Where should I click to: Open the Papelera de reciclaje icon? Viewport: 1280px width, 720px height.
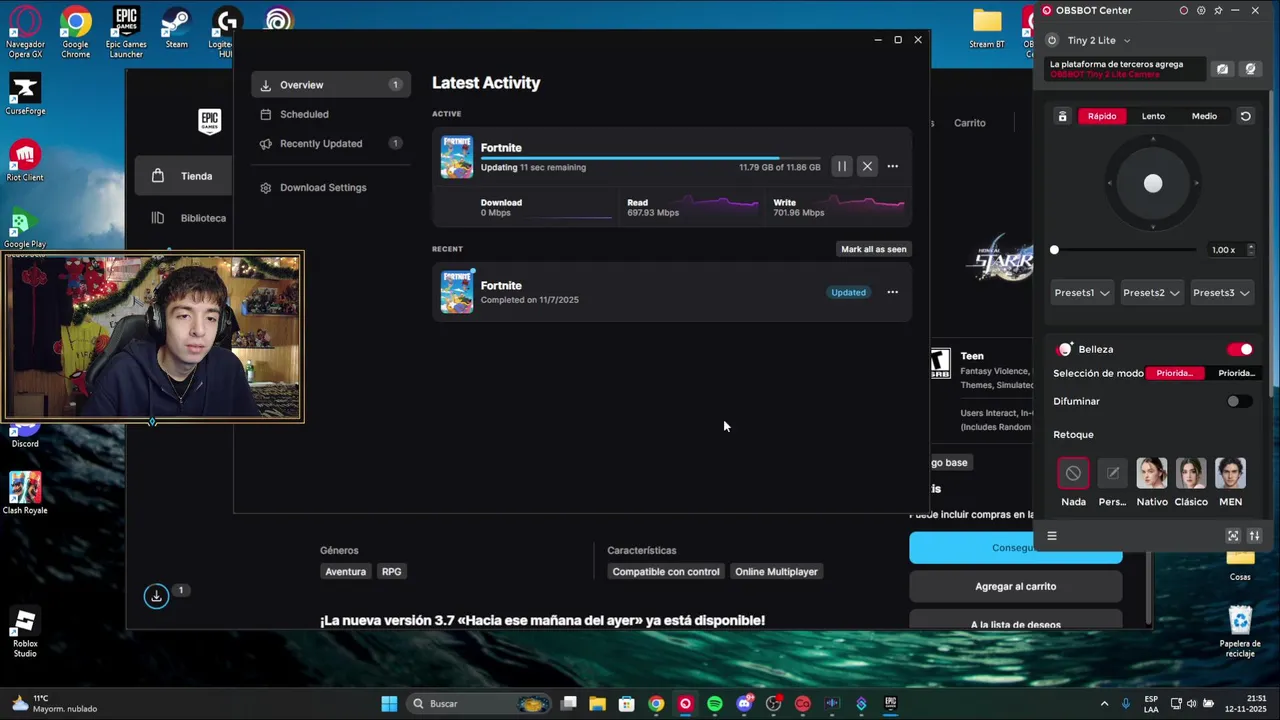tap(1240, 631)
